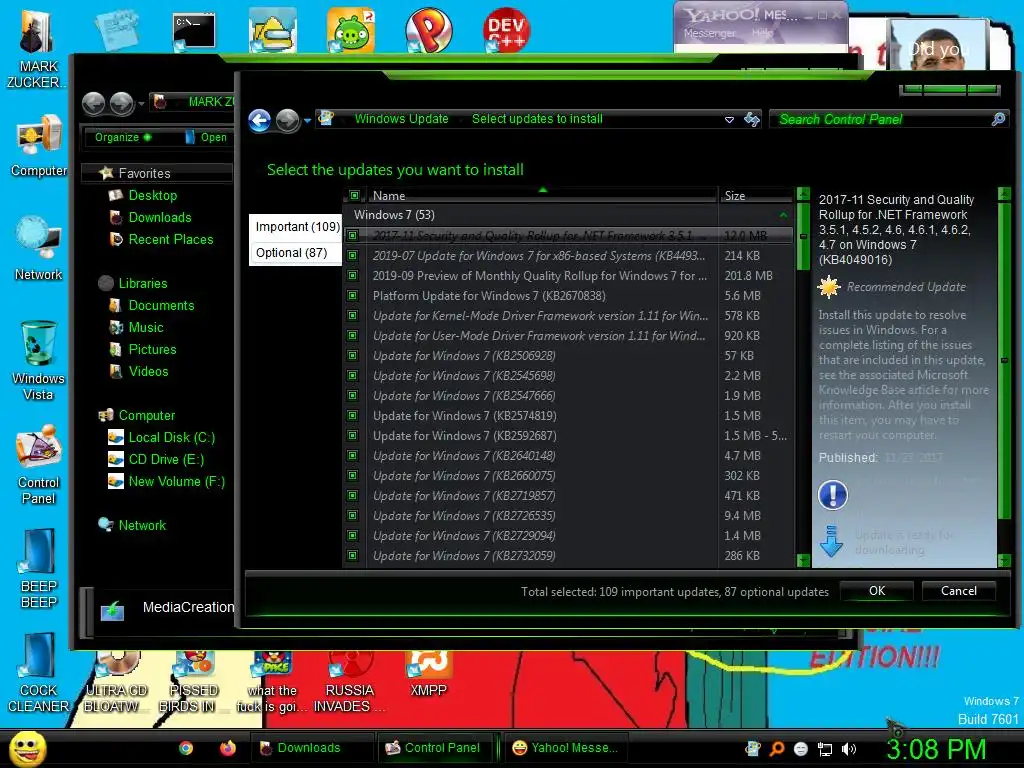
Task: Click Open in the Explorer toolbar
Action: coord(207,137)
